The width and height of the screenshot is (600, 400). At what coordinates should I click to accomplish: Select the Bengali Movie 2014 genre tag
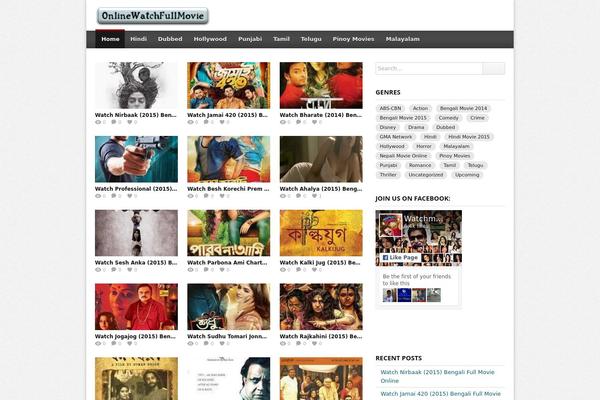463,108
